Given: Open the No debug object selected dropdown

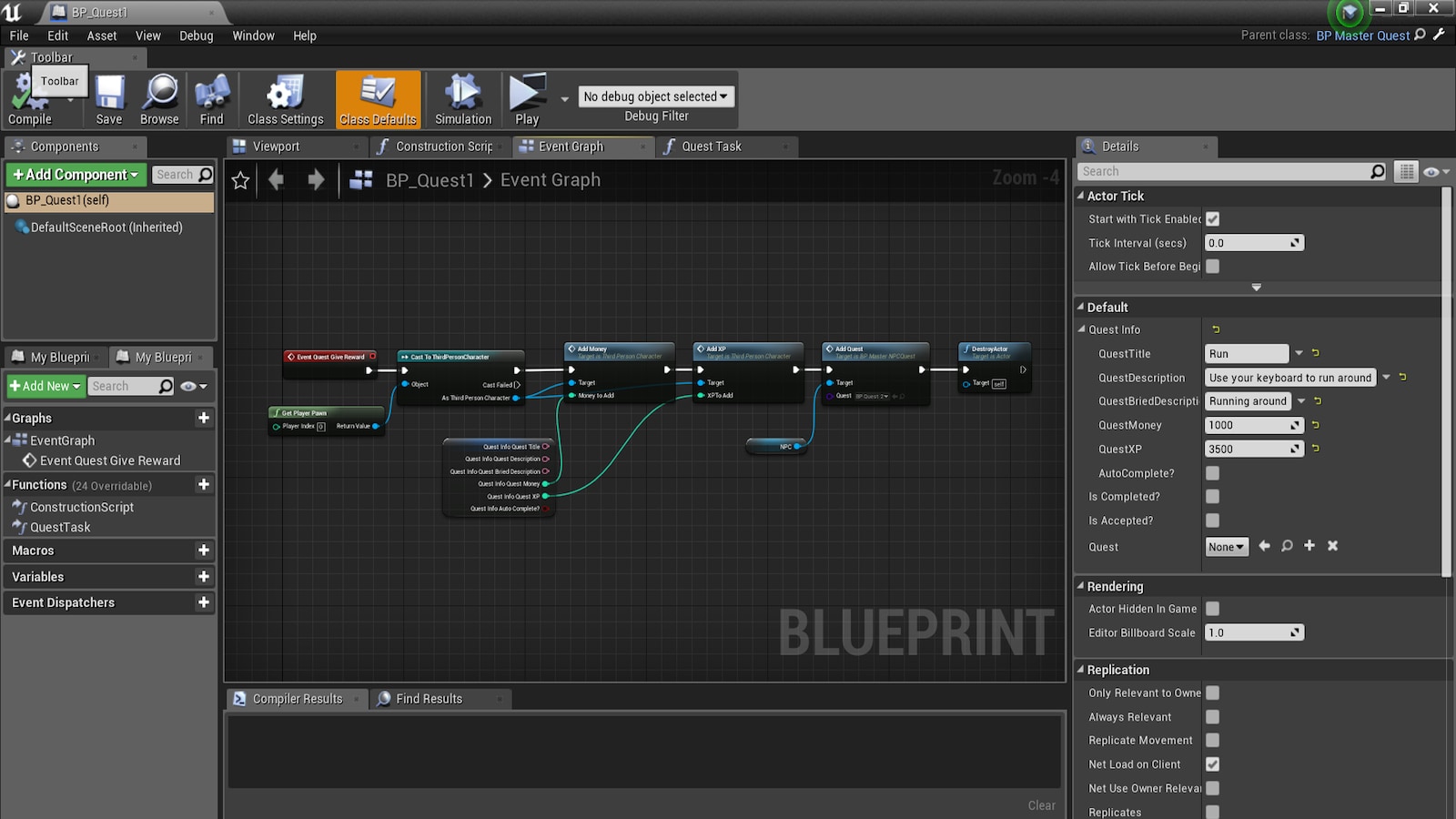Looking at the screenshot, I should point(655,96).
